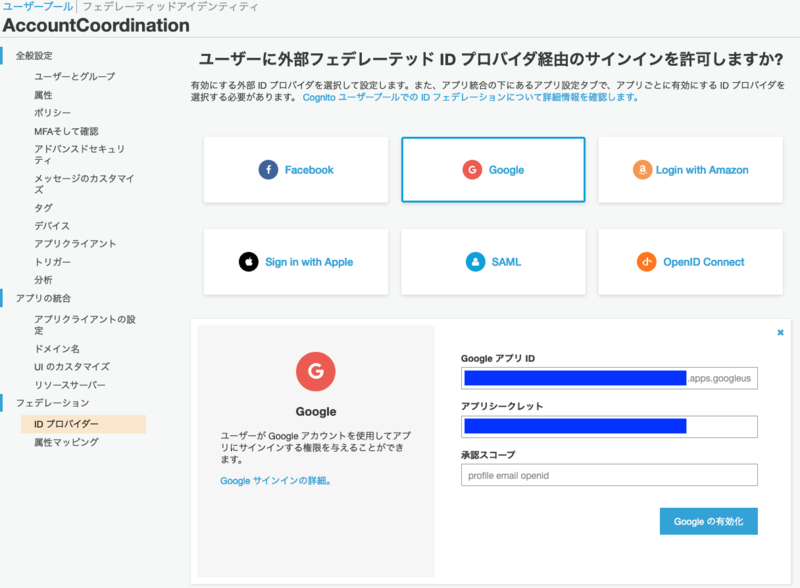The width and height of the screenshot is (800, 588).
Task: Focus the アプリシークレット input field
Action: coord(609,427)
